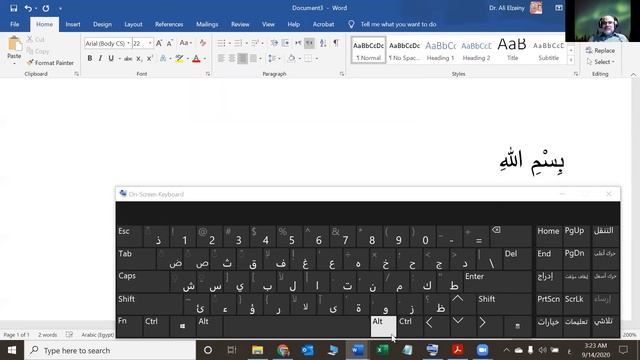Open Excel from the taskbar
Image resolution: width=640 pixels, height=360 pixels.
pyautogui.click(x=382, y=350)
